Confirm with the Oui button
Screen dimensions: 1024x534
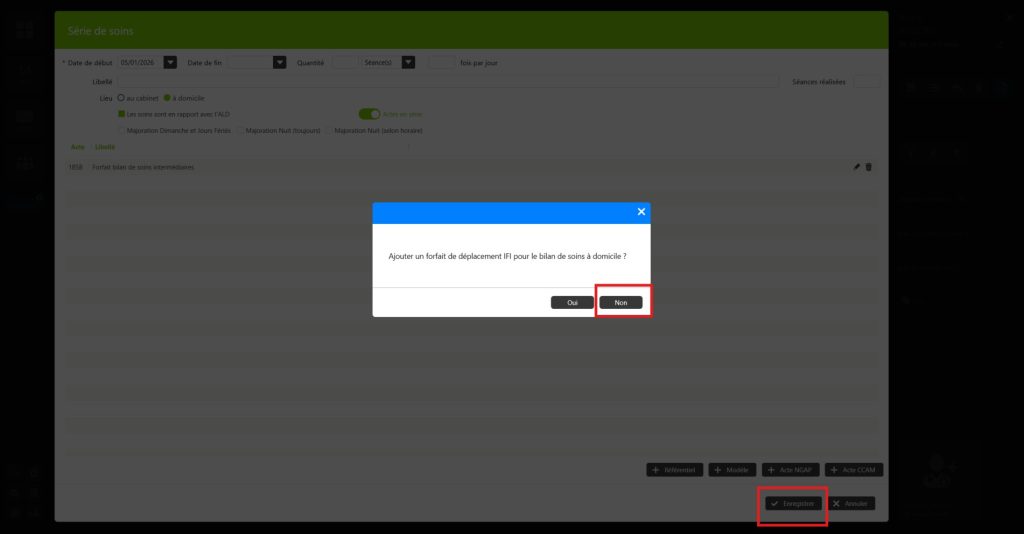(572, 302)
